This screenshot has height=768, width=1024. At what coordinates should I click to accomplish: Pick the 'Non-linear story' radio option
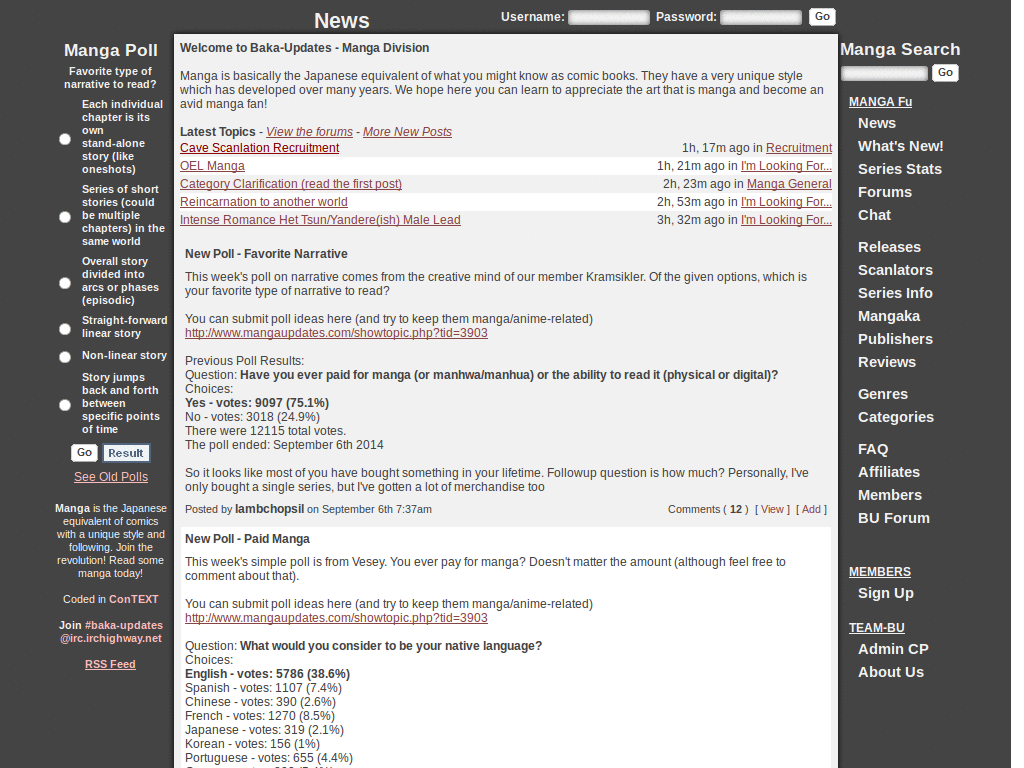coord(65,357)
